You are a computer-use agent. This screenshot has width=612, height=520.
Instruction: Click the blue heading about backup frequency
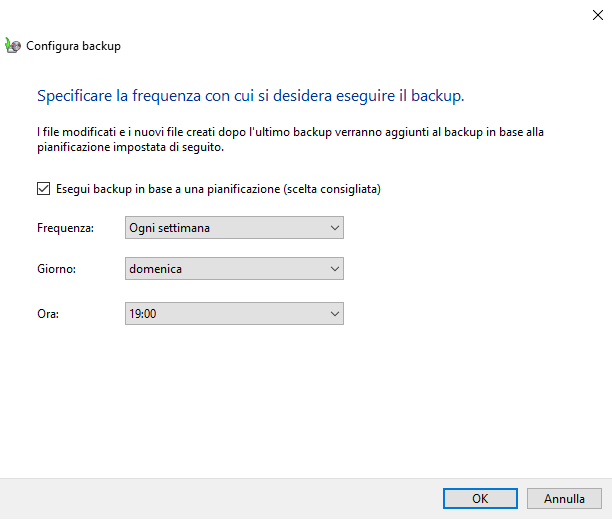(x=251, y=97)
